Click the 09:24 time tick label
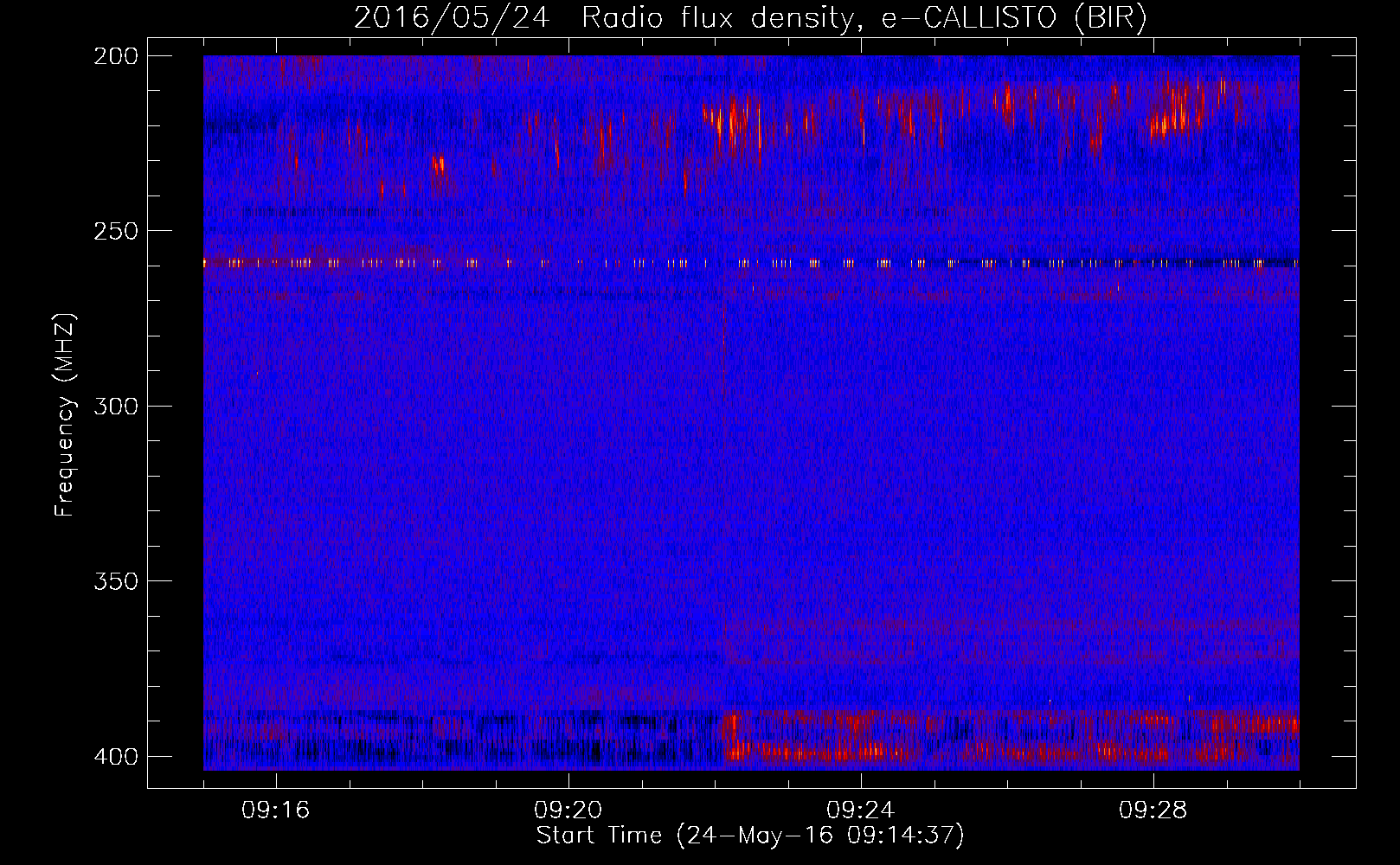 (861, 811)
